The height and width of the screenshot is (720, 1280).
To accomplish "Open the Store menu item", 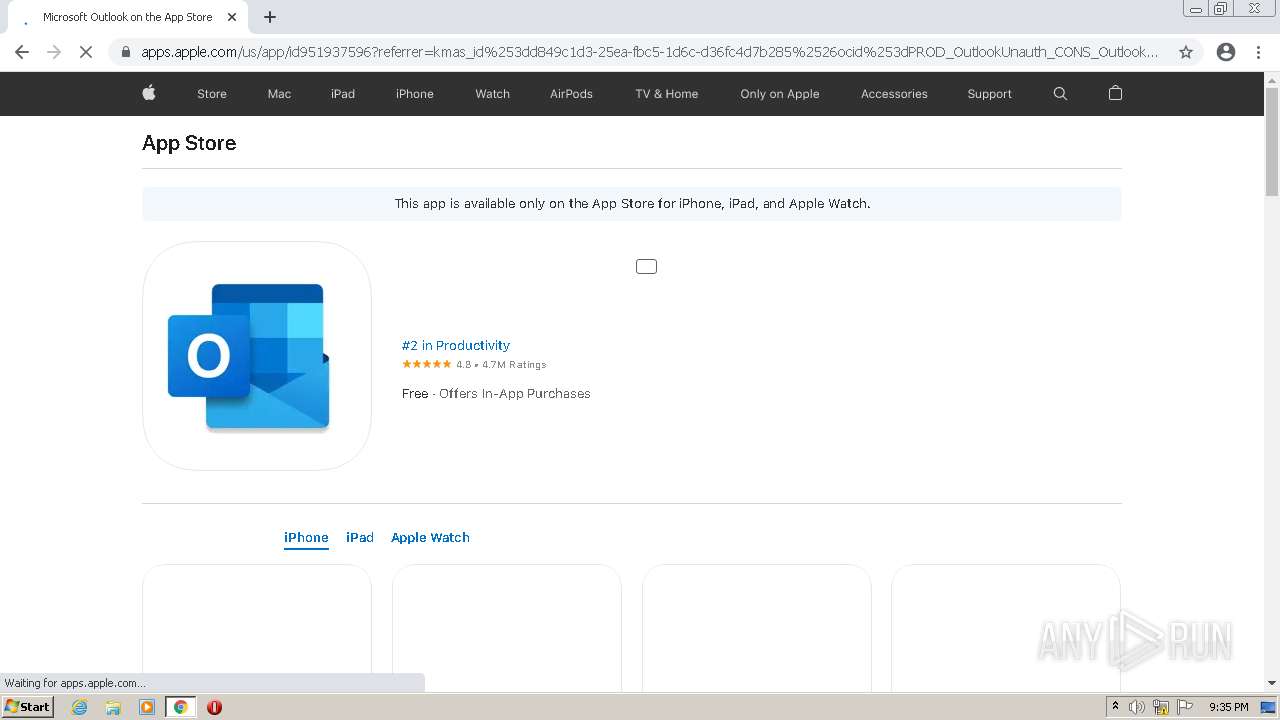I will click(x=212, y=94).
